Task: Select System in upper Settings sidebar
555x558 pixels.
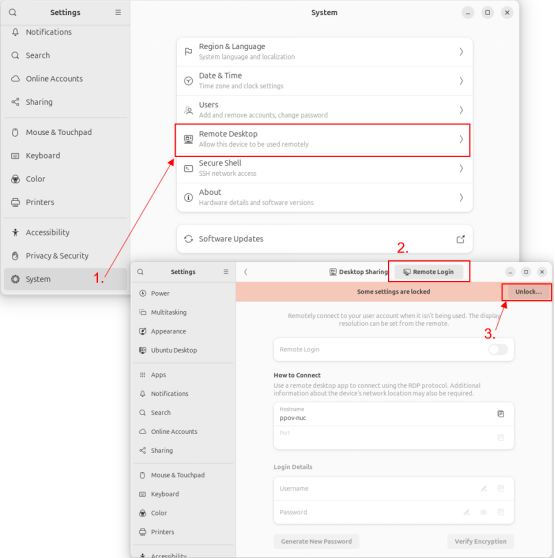Action: tap(65, 279)
